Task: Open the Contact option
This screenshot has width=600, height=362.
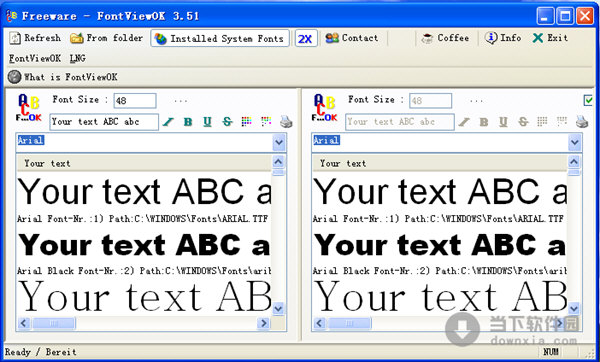Action: [x=352, y=38]
